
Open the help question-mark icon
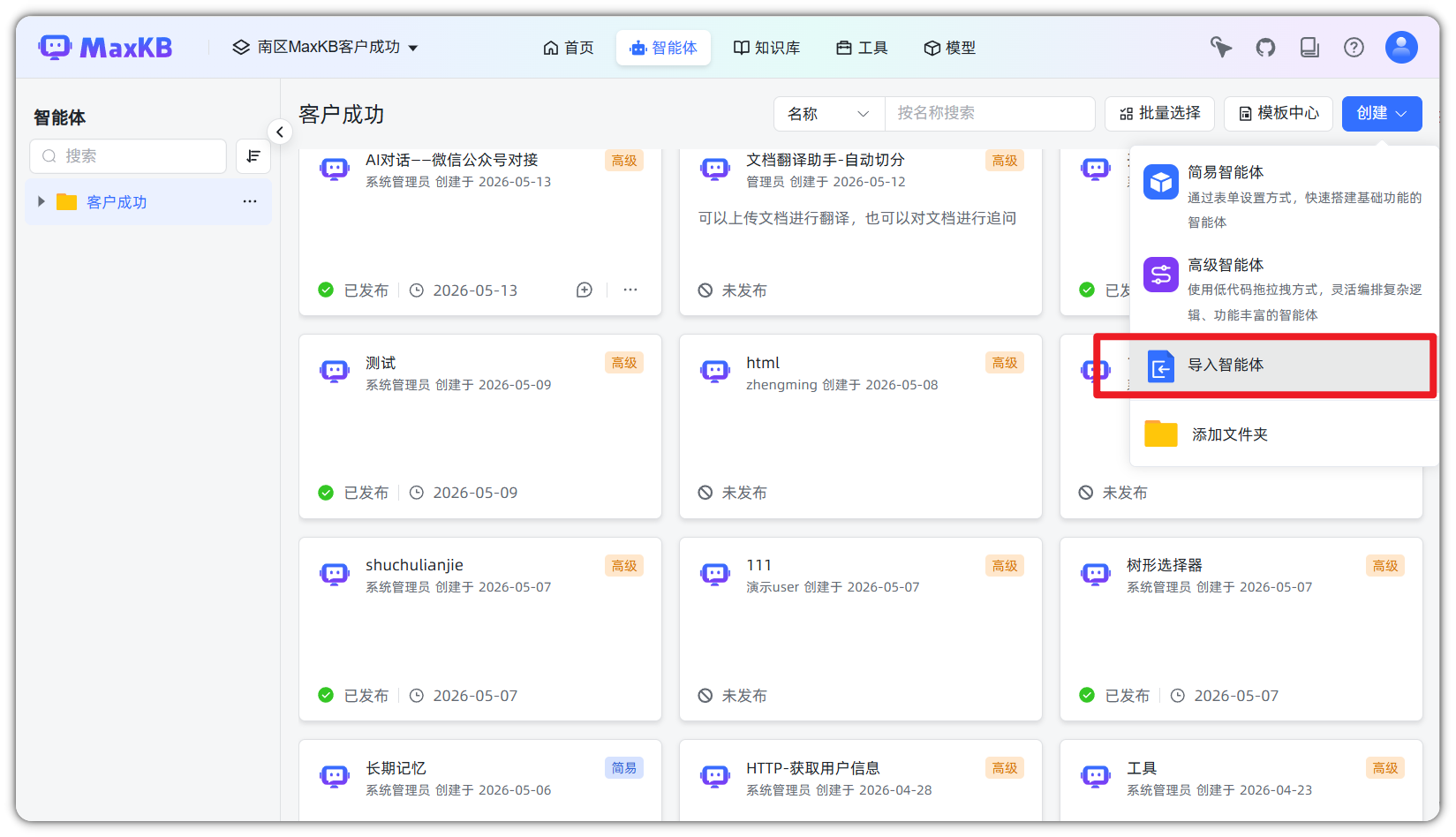pos(1354,48)
